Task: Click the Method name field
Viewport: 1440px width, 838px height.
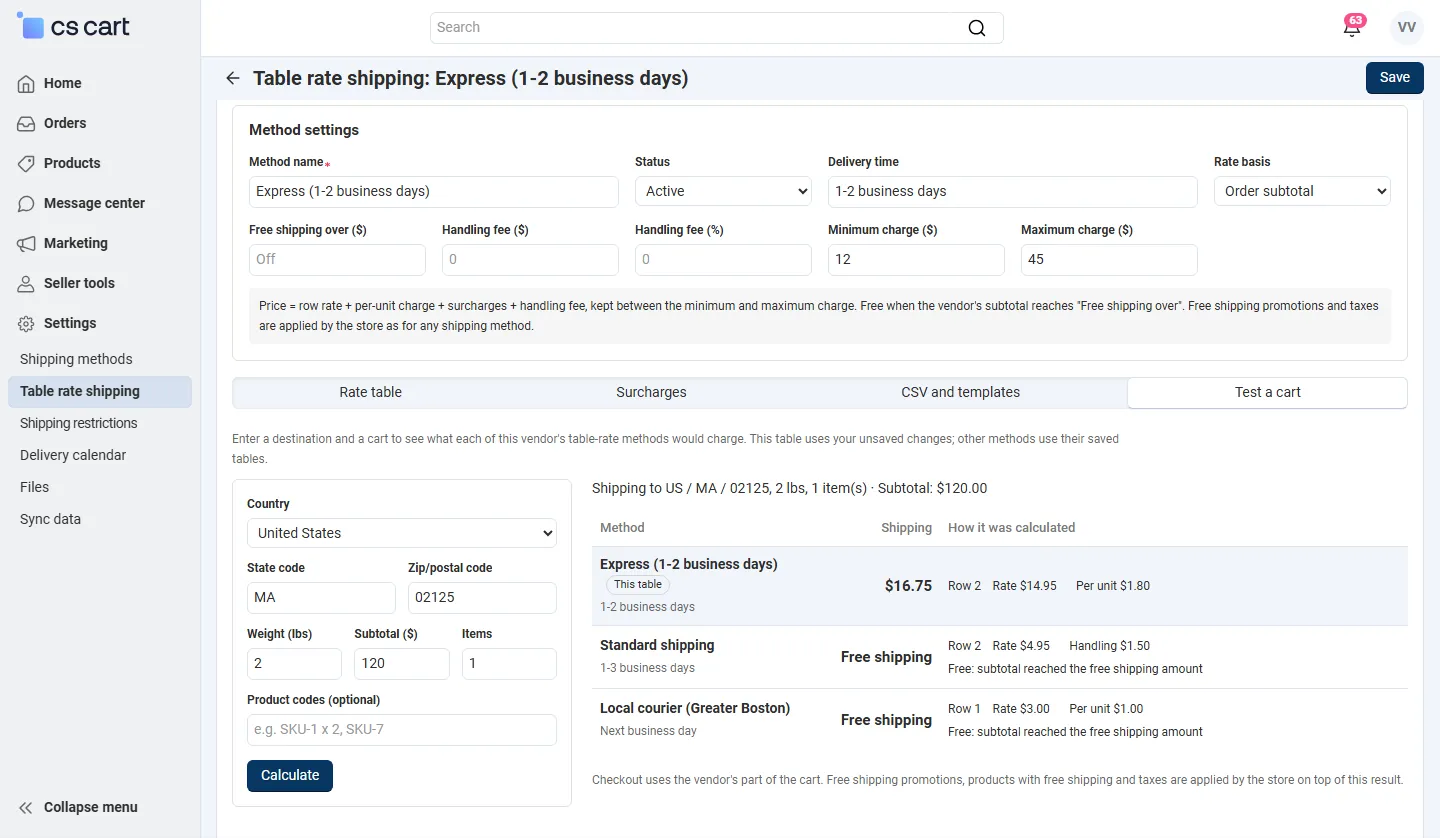Action: pyautogui.click(x=434, y=191)
